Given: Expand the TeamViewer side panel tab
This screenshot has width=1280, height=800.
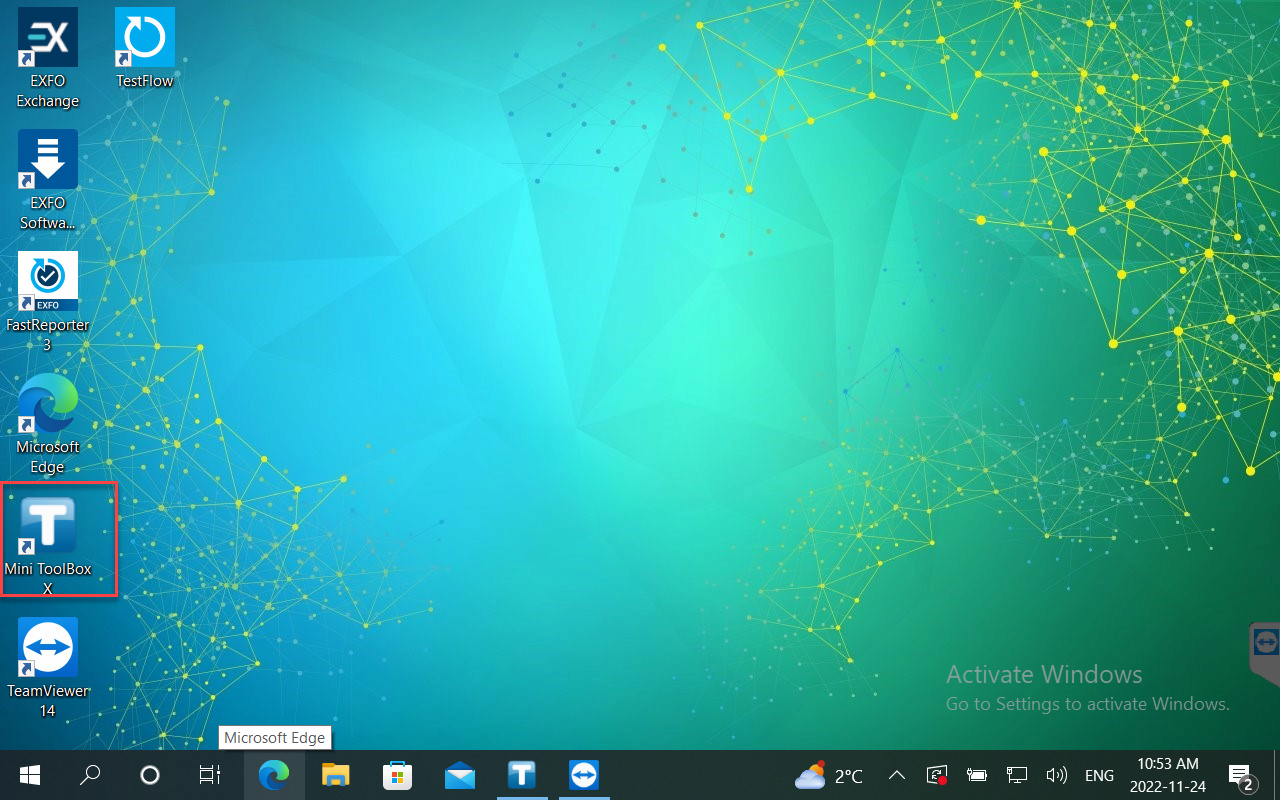Looking at the screenshot, I should tap(1265, 653).
